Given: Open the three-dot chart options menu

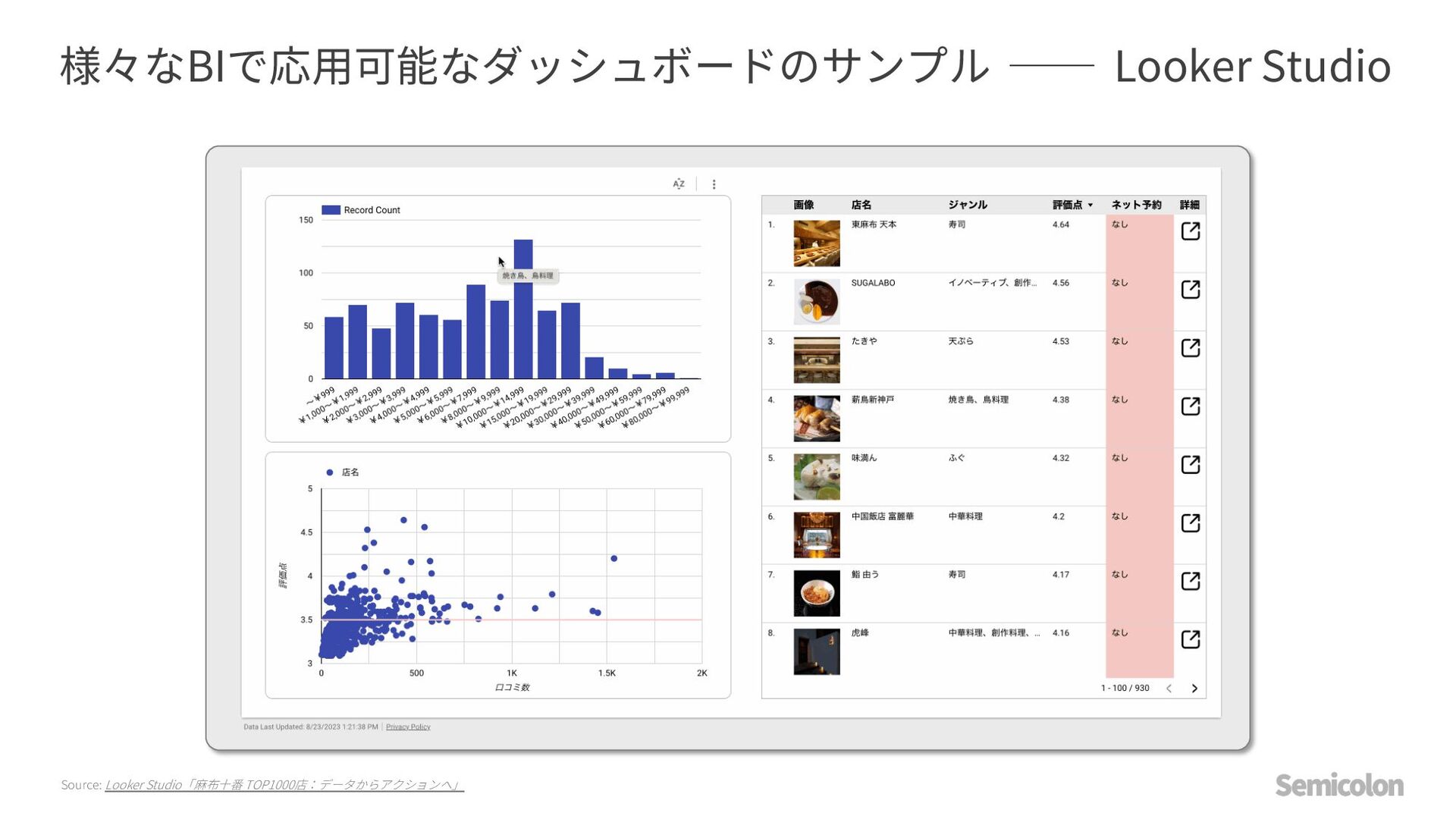Looking at the screenshot, I should [x=714, y=184].
